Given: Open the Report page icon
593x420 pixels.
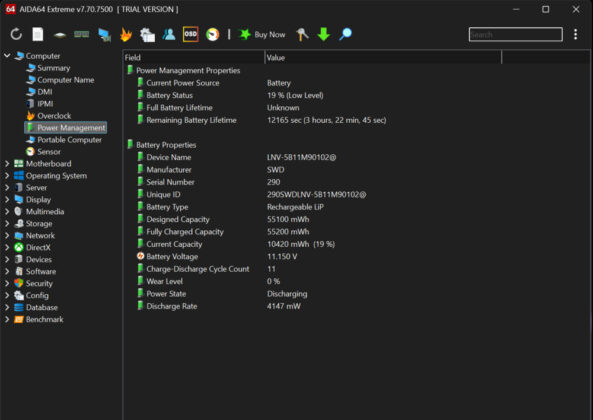Looking at the screenshot, I should pyautogui.click(x=38, y=34).
